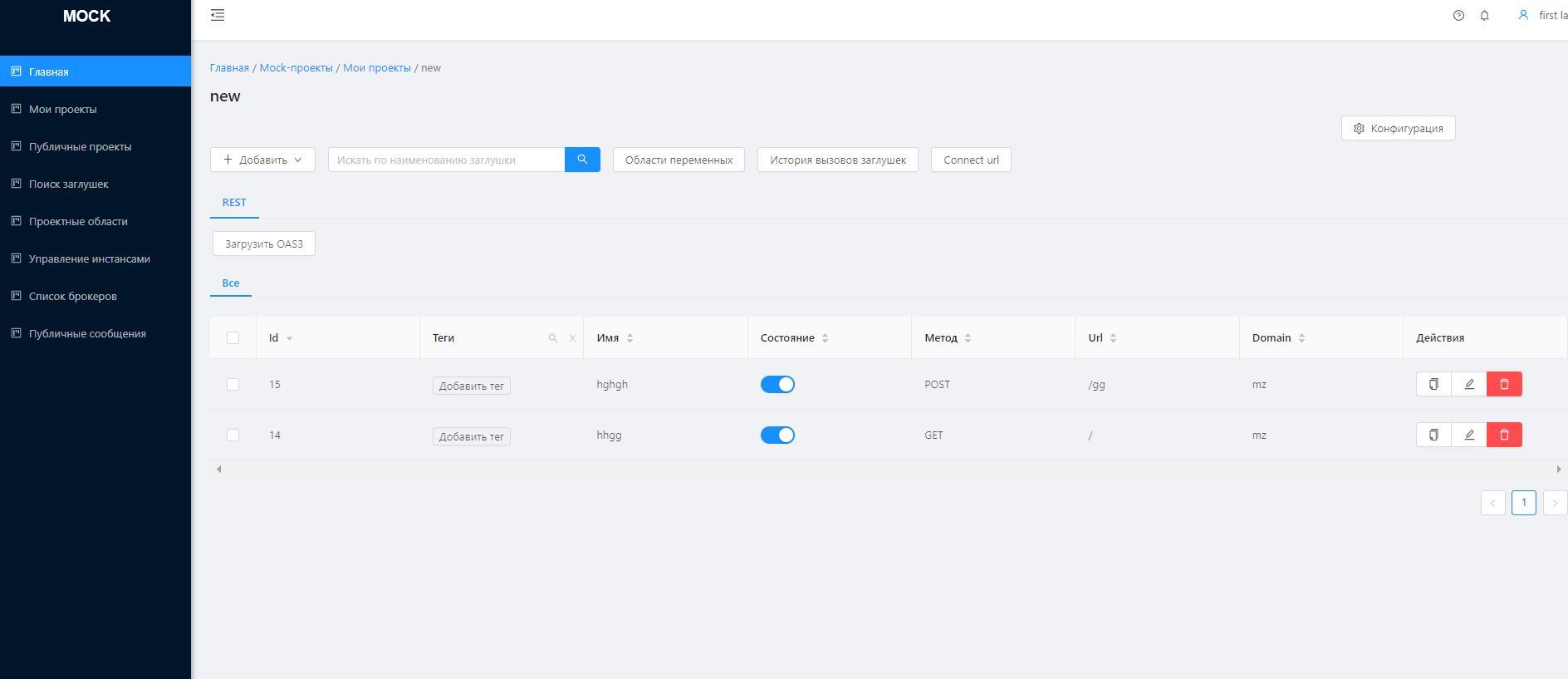Add a tag to the hhgg row
1568x679 pixels.
coord(471,436)
